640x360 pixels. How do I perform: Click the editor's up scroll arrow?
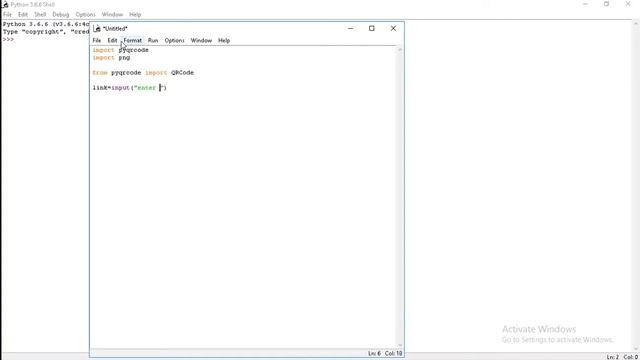point(400,49)
